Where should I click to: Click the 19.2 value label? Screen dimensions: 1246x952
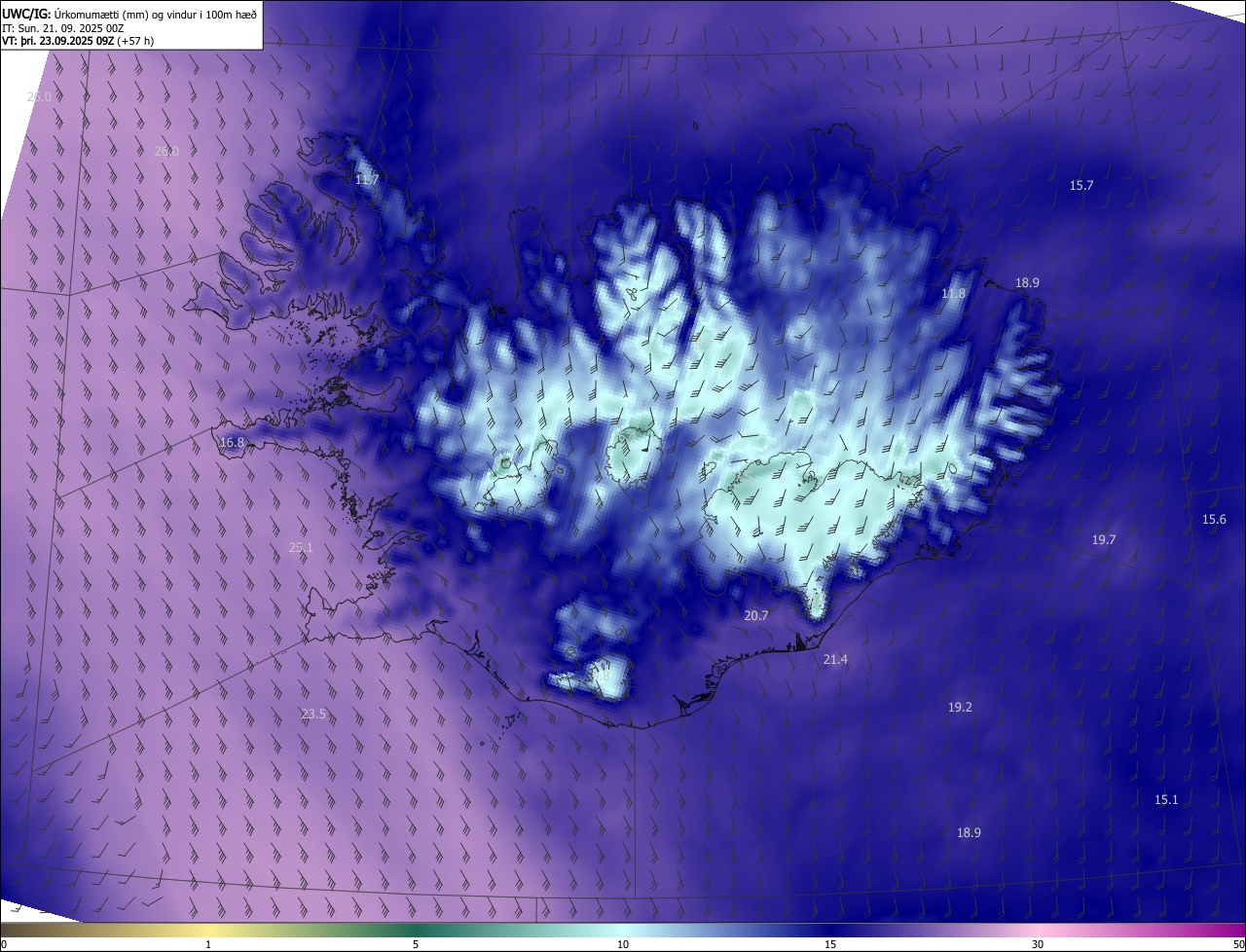(x=960, y=707)
